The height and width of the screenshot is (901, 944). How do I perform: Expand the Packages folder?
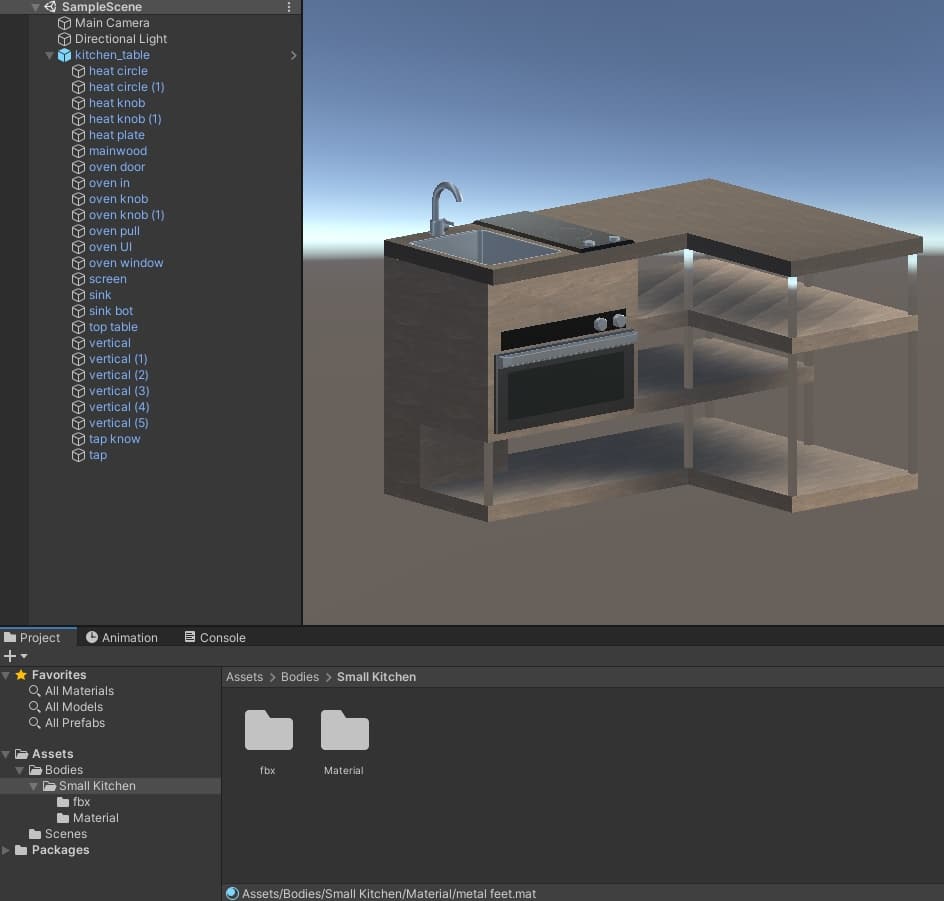(7, 850)
